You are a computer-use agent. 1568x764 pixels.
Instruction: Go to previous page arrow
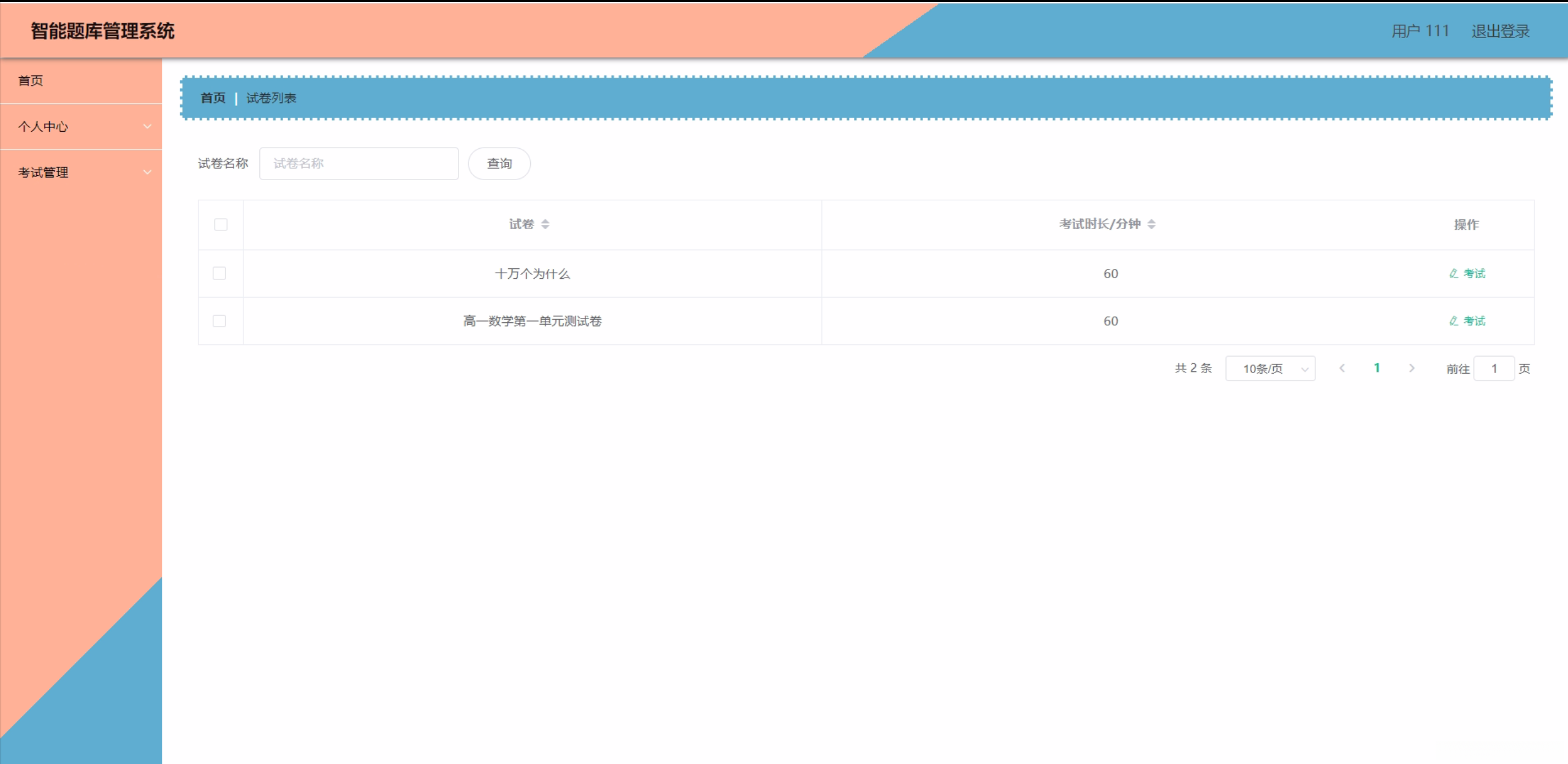[x=1342, y=368]
